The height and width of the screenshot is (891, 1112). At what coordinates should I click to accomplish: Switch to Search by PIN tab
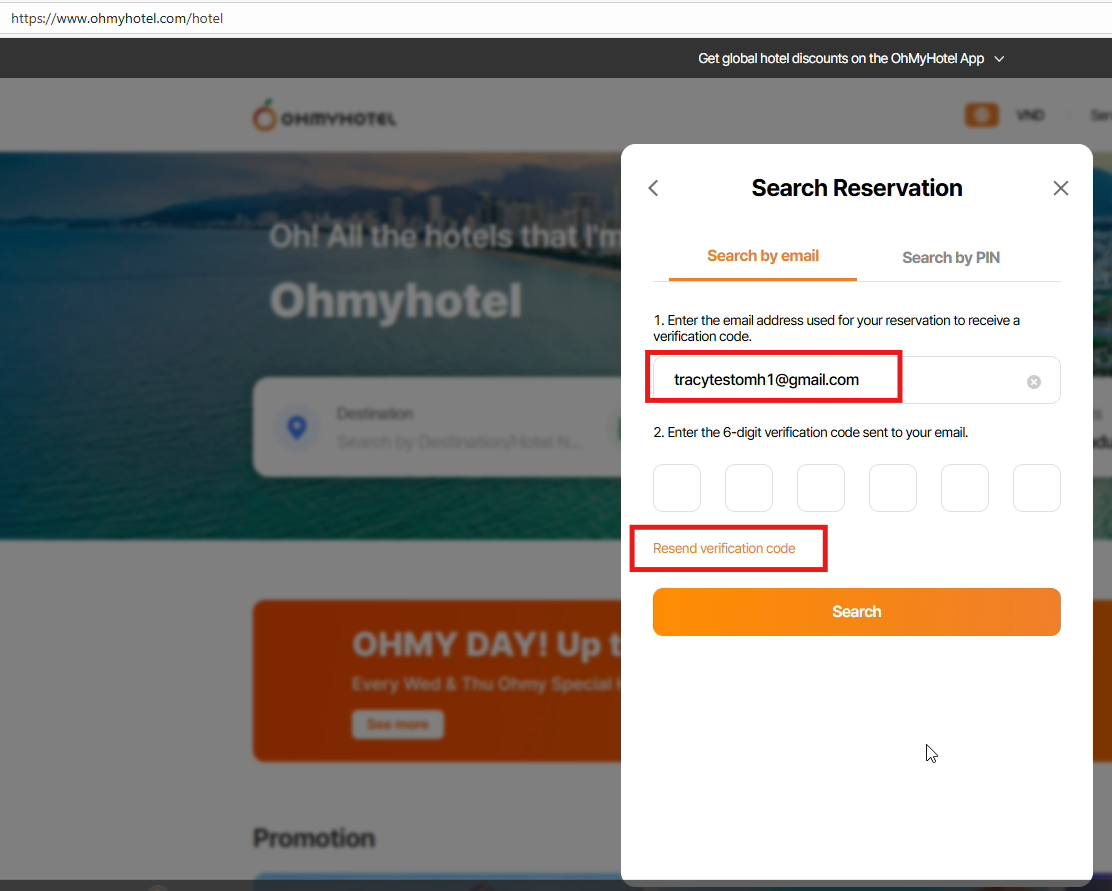(951, 258)
